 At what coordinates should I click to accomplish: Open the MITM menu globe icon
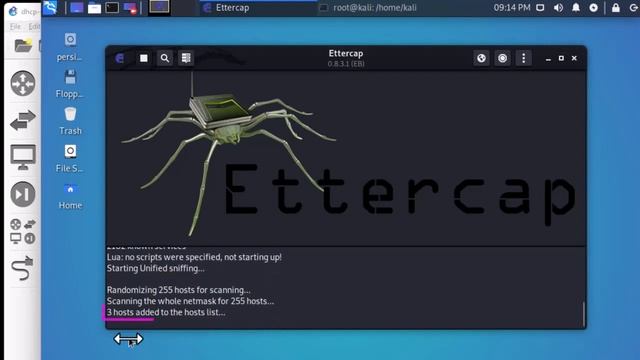coord(482,58)
